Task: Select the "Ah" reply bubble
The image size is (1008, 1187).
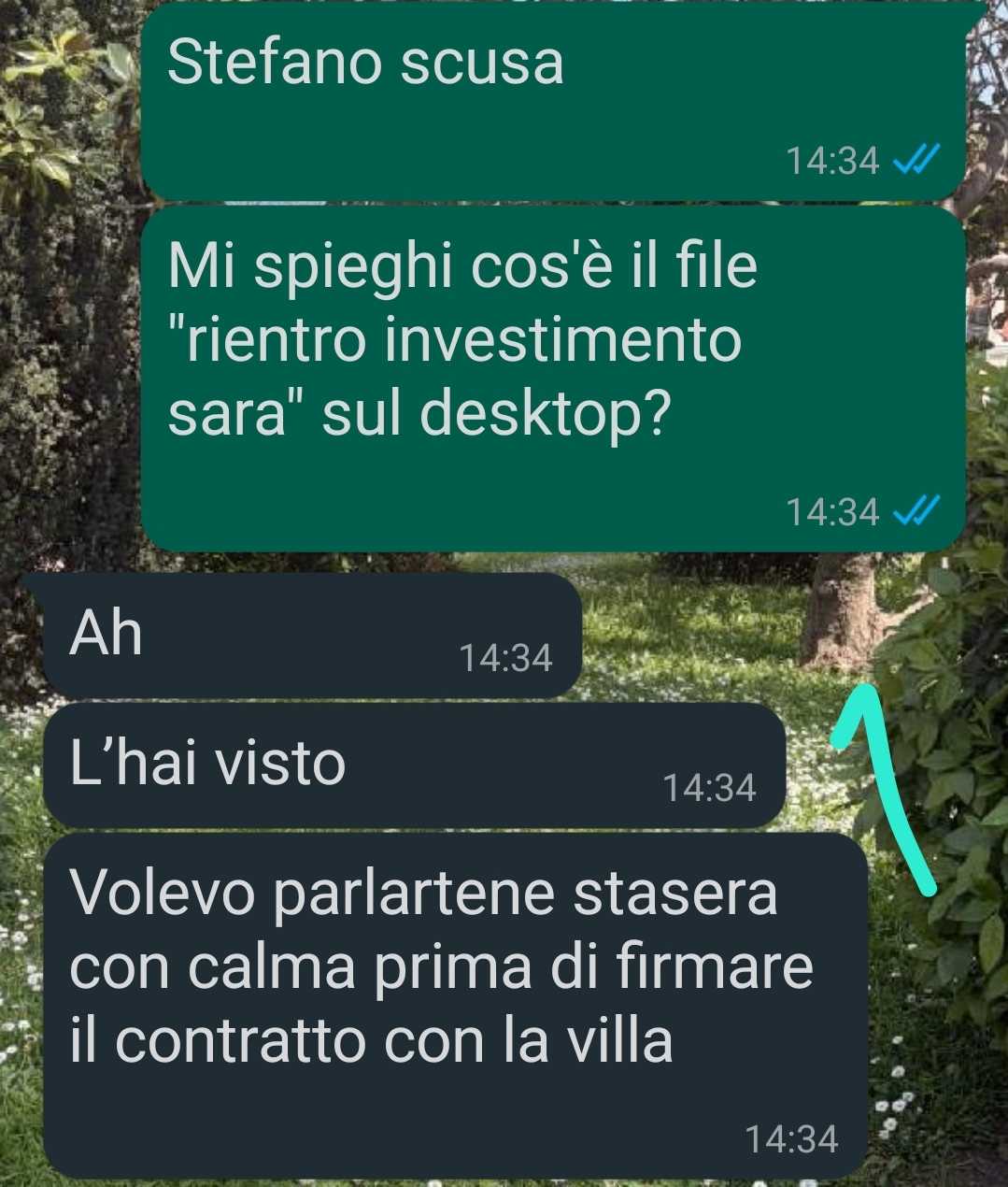Action: point(312,636)
